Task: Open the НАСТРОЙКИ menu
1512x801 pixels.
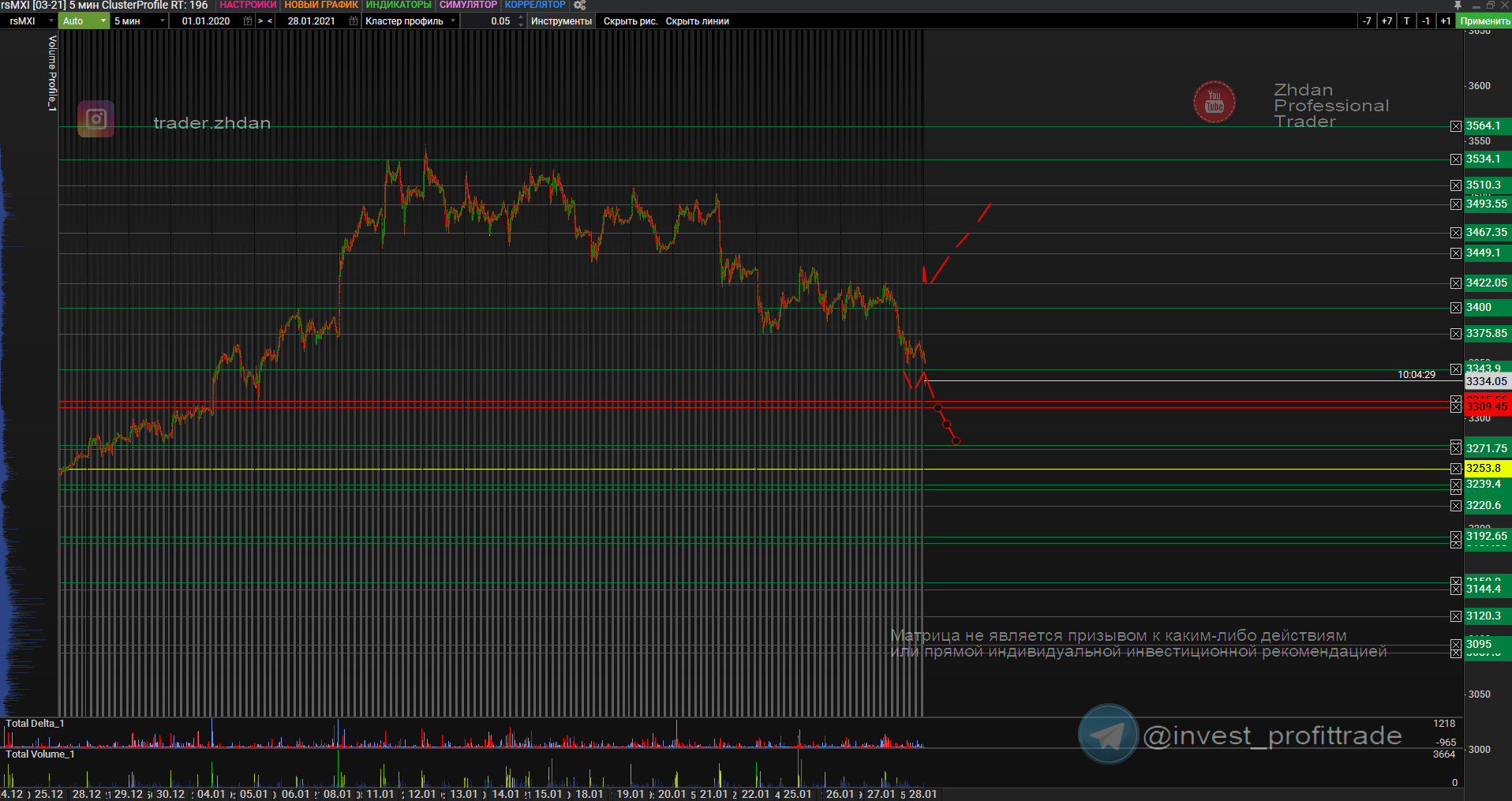Action: (248, 5)
